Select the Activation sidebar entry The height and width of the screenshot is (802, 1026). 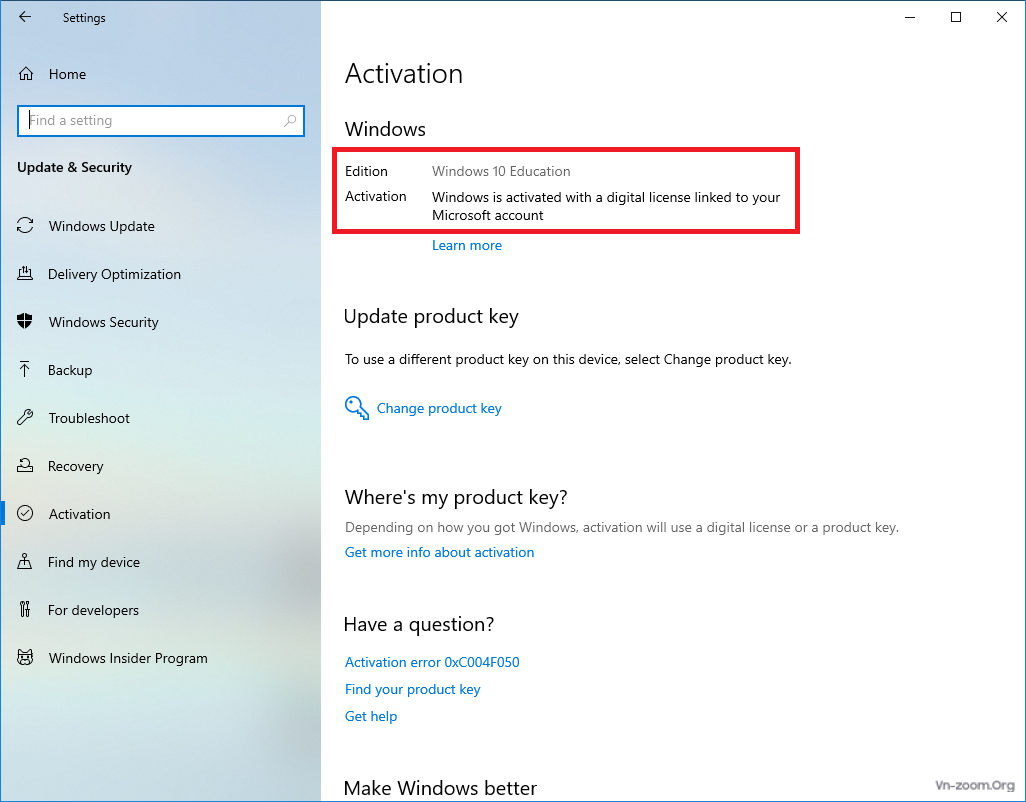click(160, 514)
